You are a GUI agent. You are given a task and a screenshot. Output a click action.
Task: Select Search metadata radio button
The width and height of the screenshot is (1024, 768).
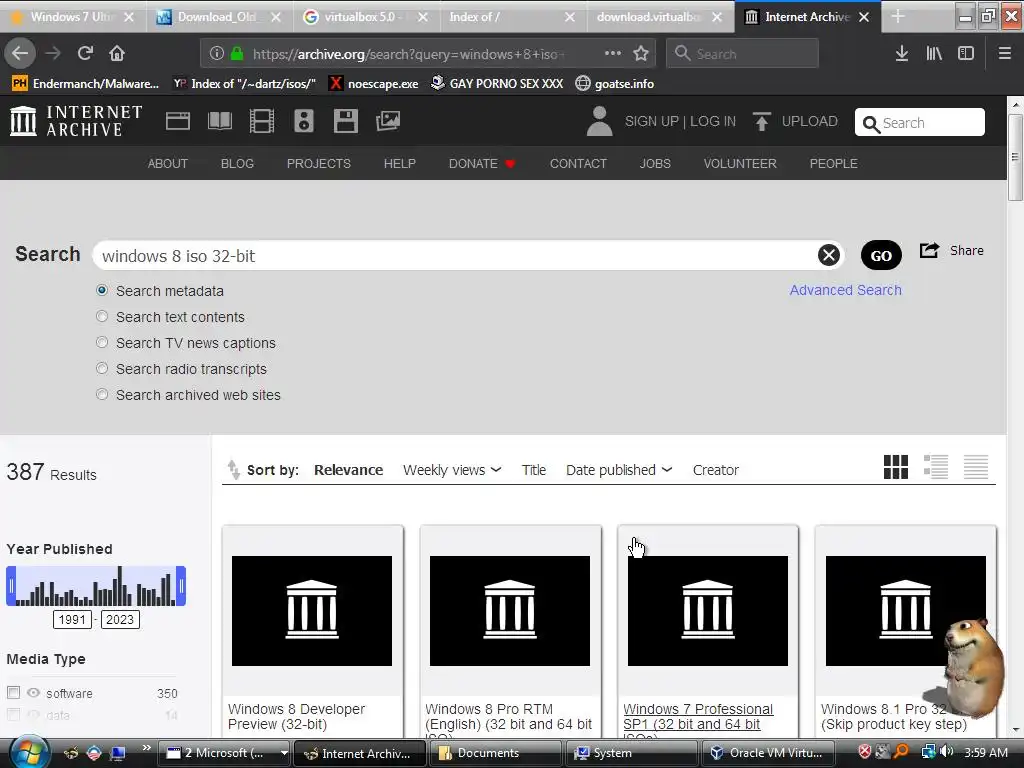[x=102, y=290]
